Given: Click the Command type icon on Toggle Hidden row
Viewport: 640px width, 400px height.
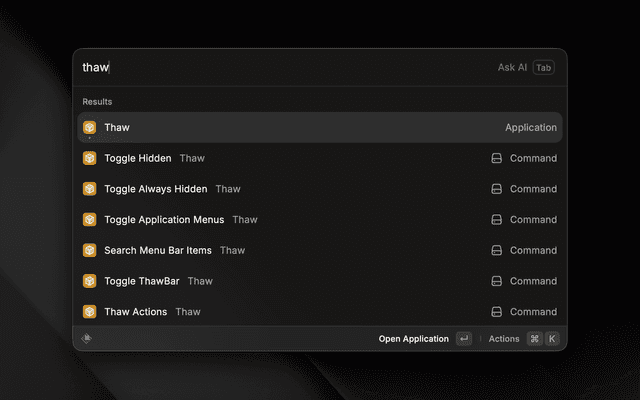Looking at the screenshot, I should [496, 158].
